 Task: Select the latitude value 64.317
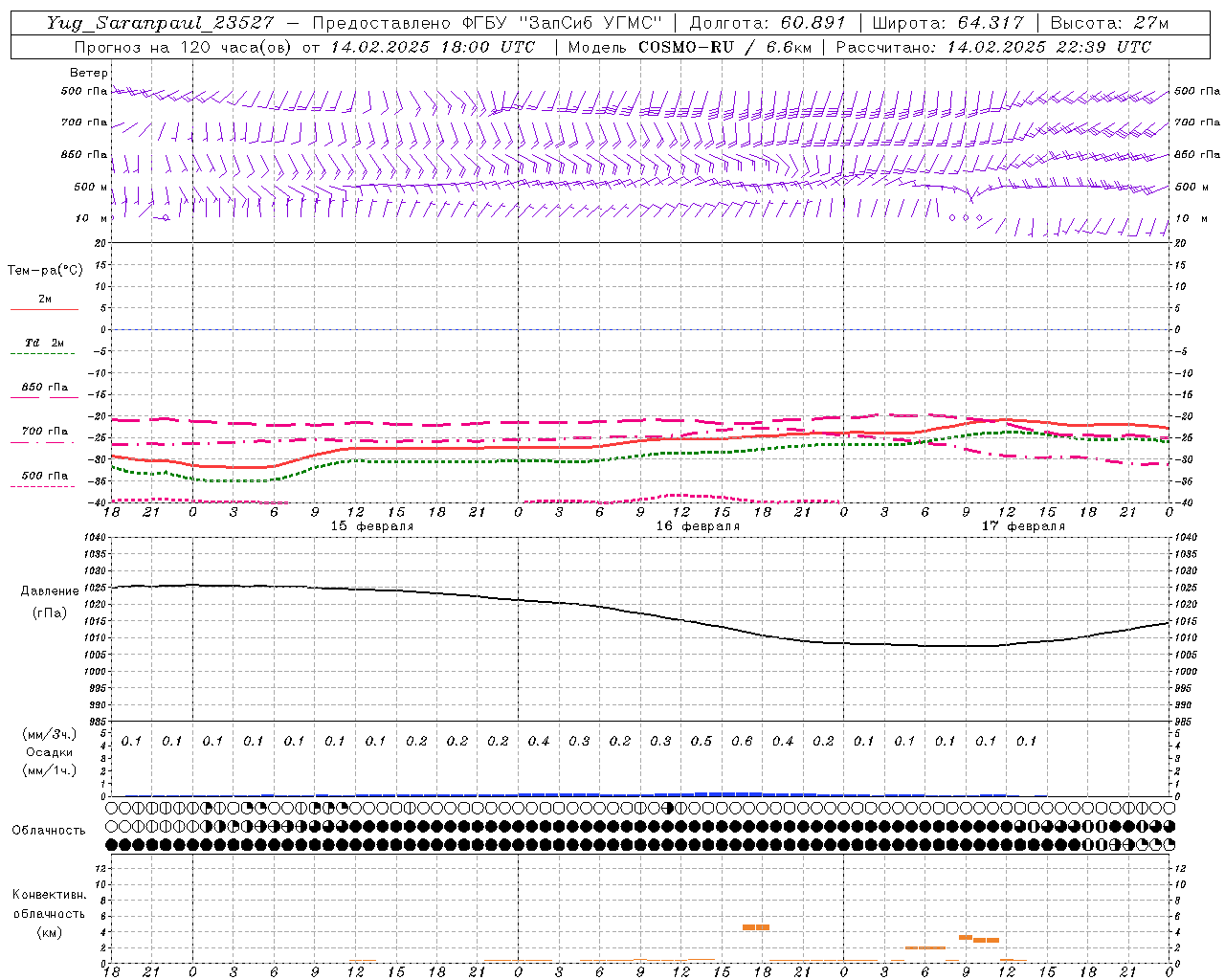[x=991, y=23]
